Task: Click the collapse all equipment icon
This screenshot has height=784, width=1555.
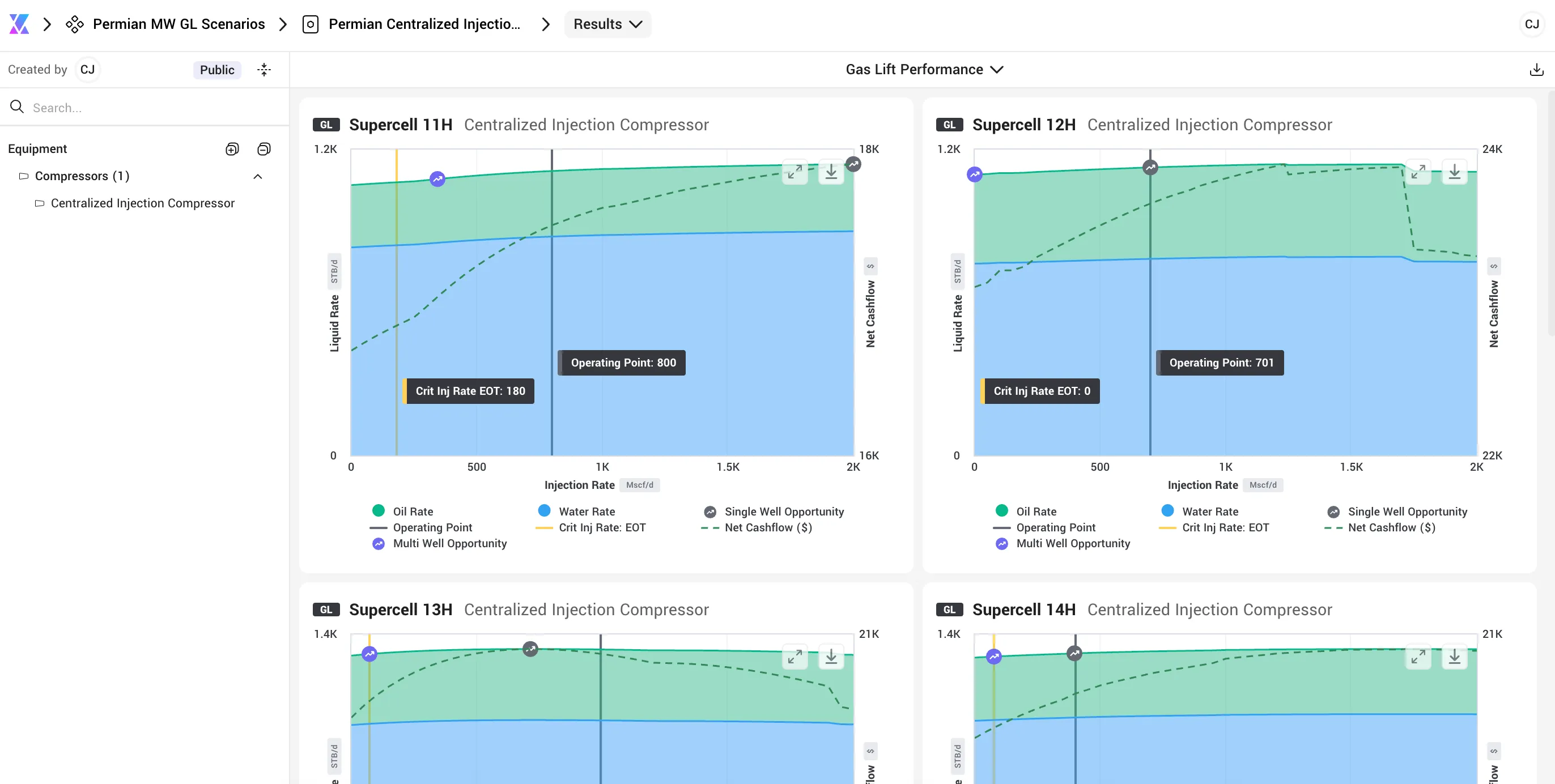Action: 264,149
